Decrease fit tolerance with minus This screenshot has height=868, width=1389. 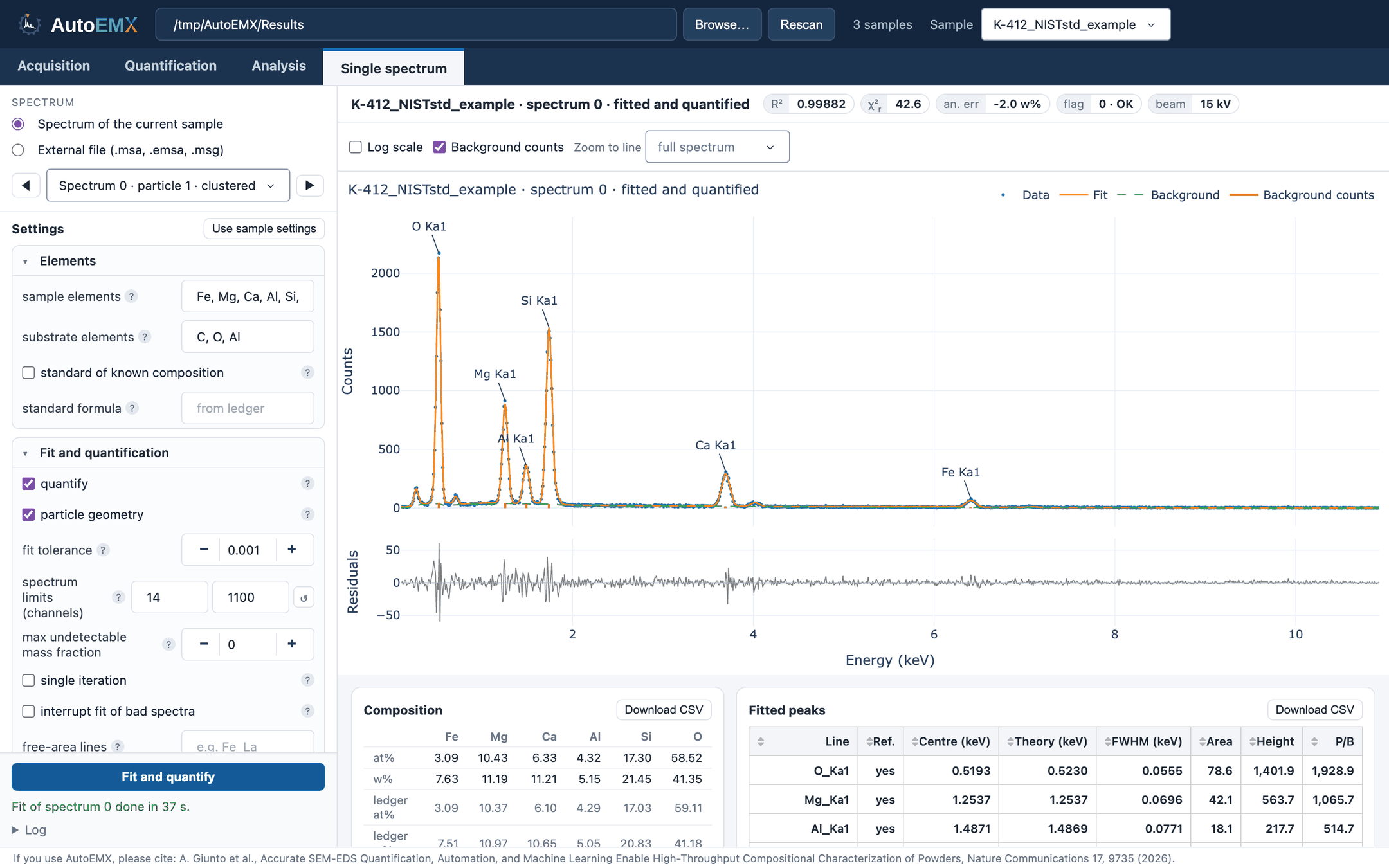(204, 550)
